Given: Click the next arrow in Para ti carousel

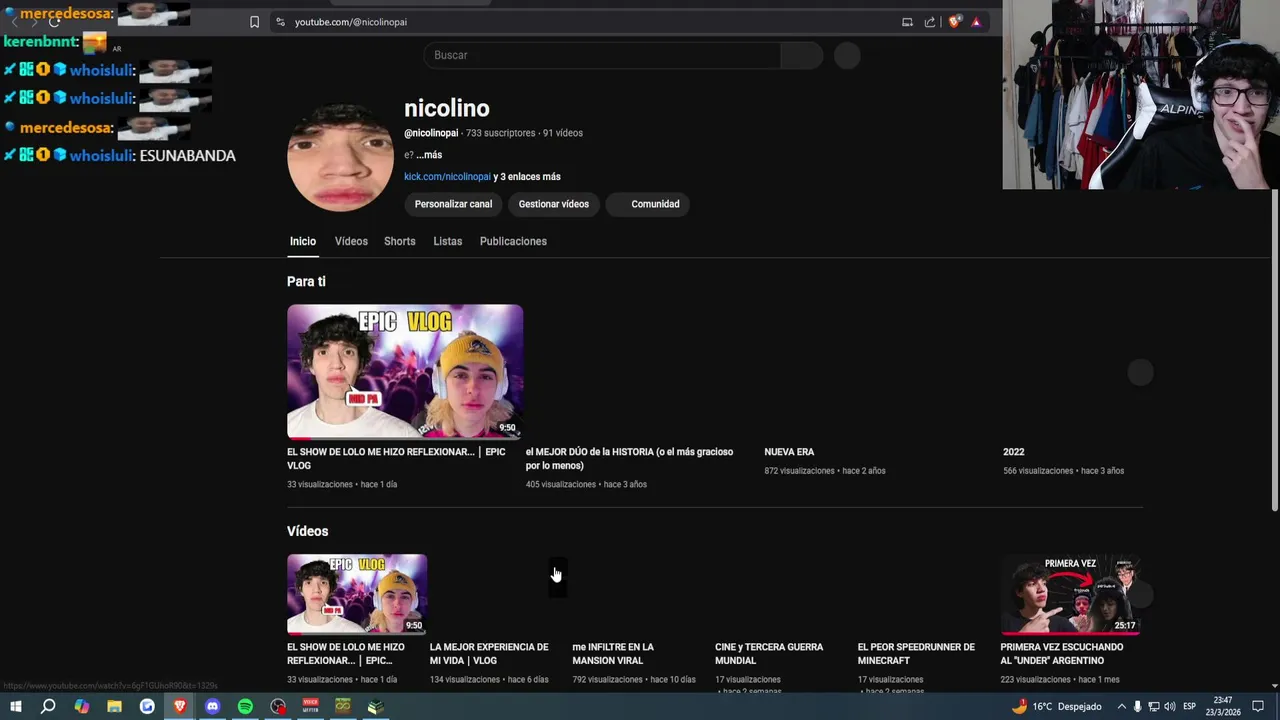Looking at the screenshot, I should coord(1140,372).
